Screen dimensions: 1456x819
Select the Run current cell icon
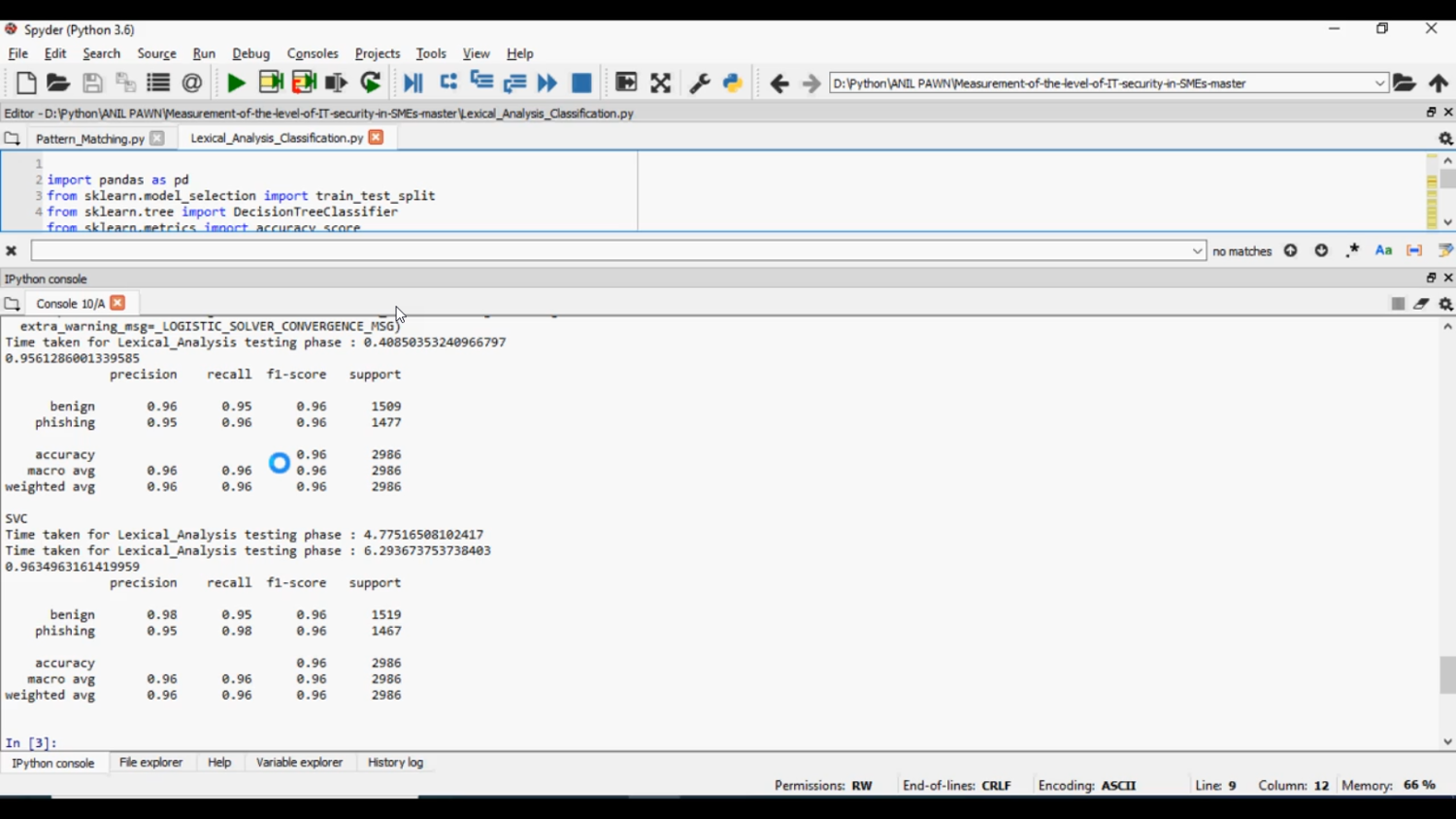pyautogui.click(x=271, y=82)
